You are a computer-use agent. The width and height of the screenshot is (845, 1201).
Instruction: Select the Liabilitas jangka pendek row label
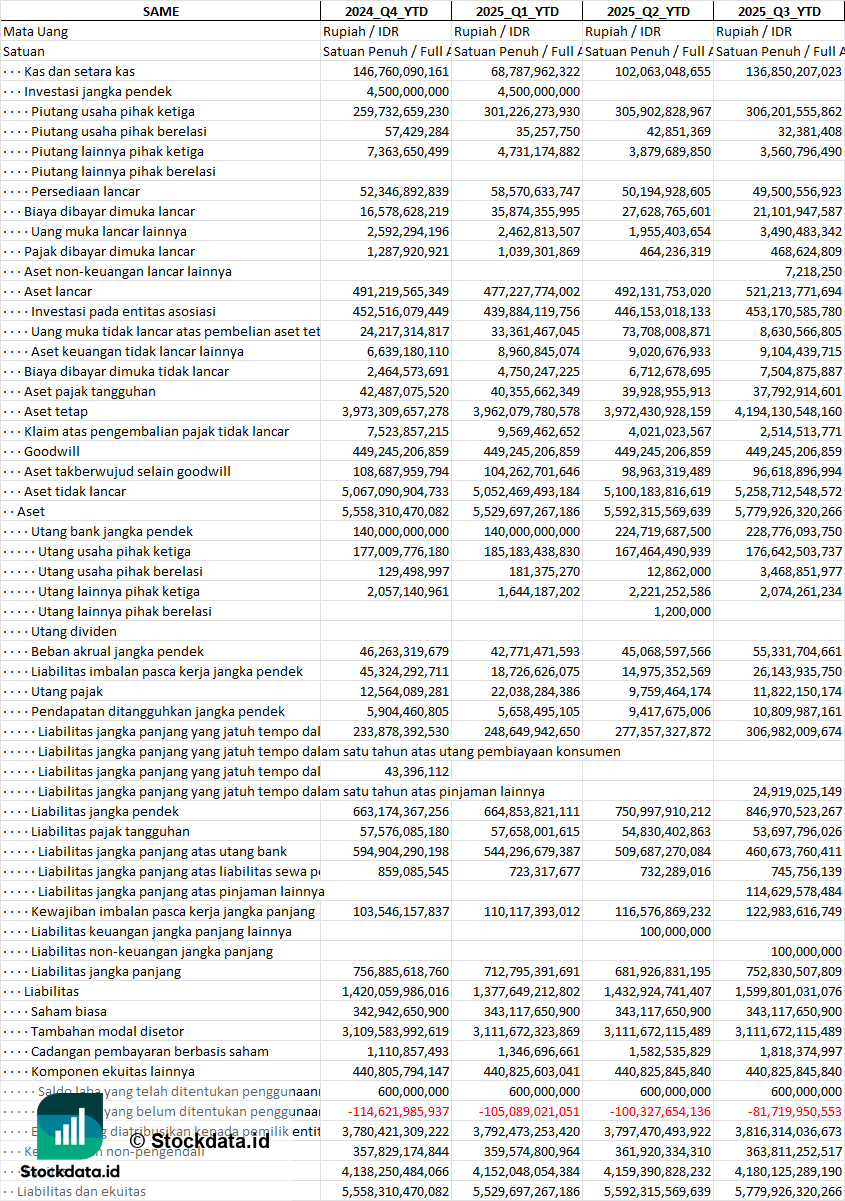click(x=105, y=811)
